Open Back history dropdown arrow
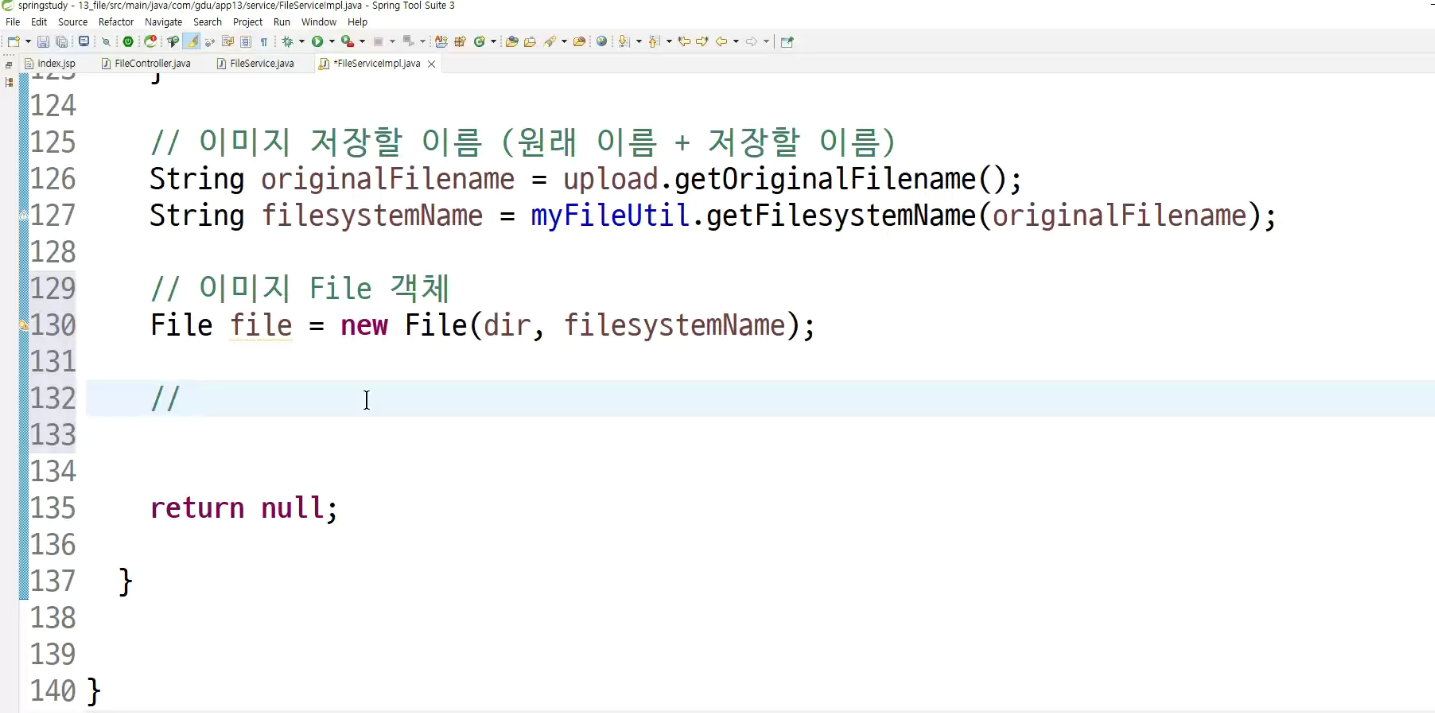1435x713 pixels. click(x=736, y=41)
